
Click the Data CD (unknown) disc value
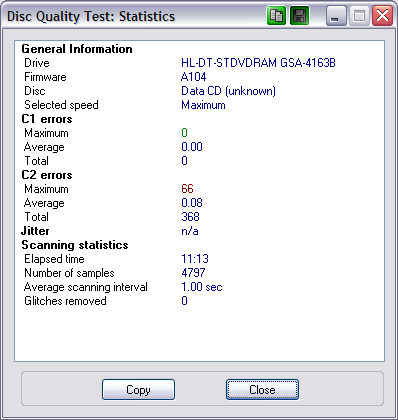coord(228,91)
